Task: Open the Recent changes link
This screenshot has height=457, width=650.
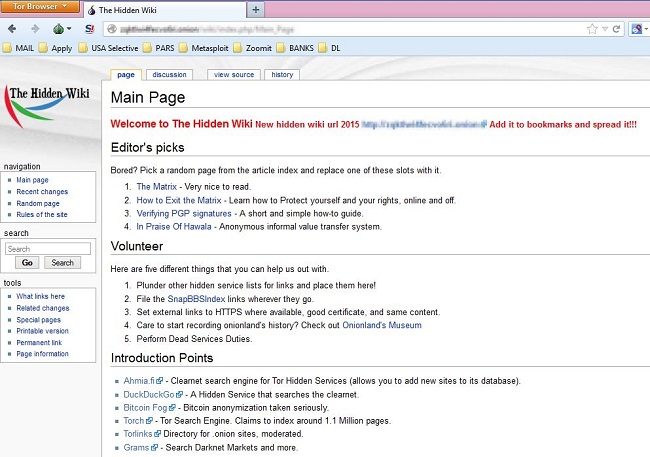Action: (x=42, y=192)
